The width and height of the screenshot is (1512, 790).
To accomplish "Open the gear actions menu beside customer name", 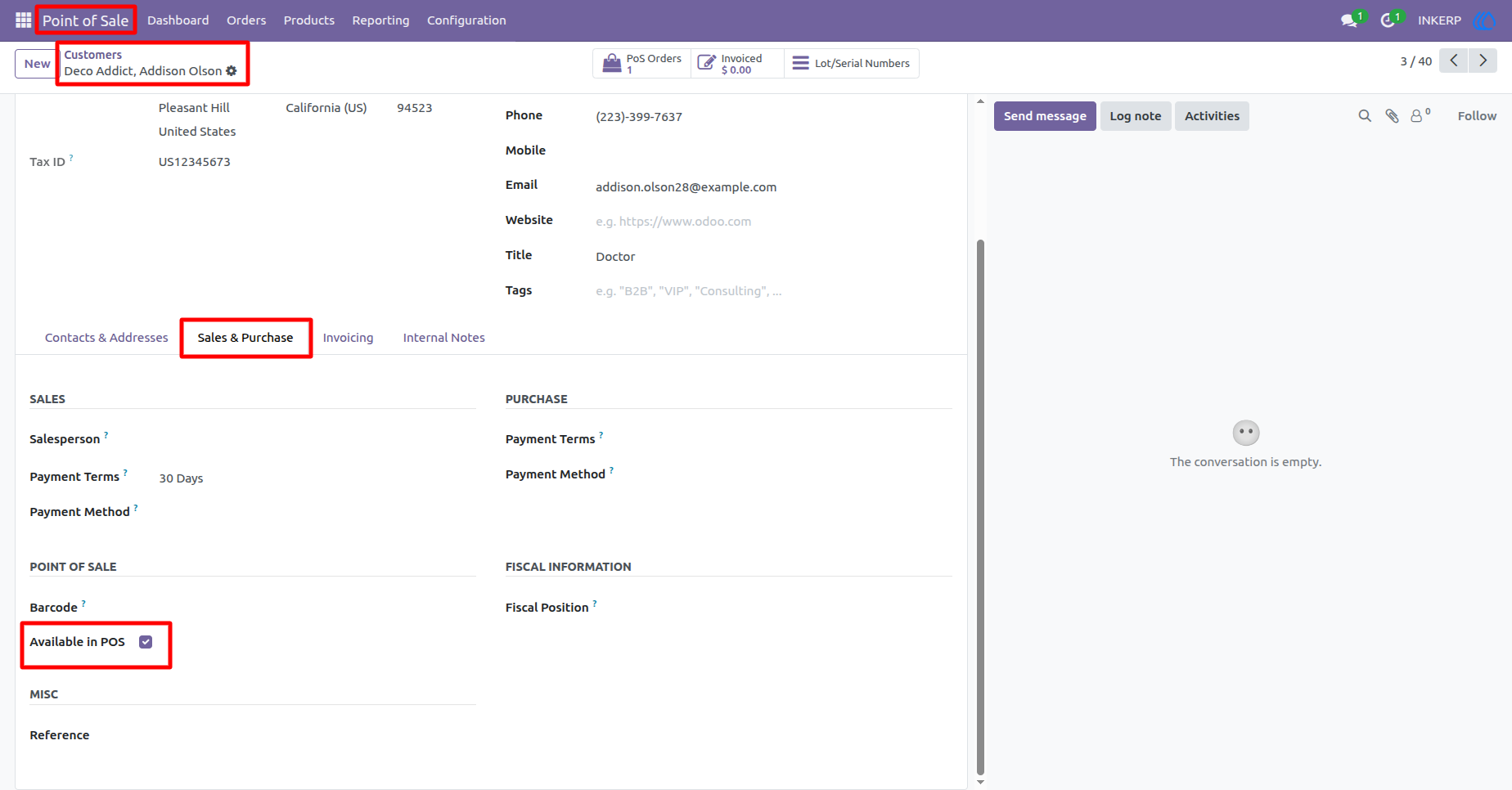I will click(232, 71).
